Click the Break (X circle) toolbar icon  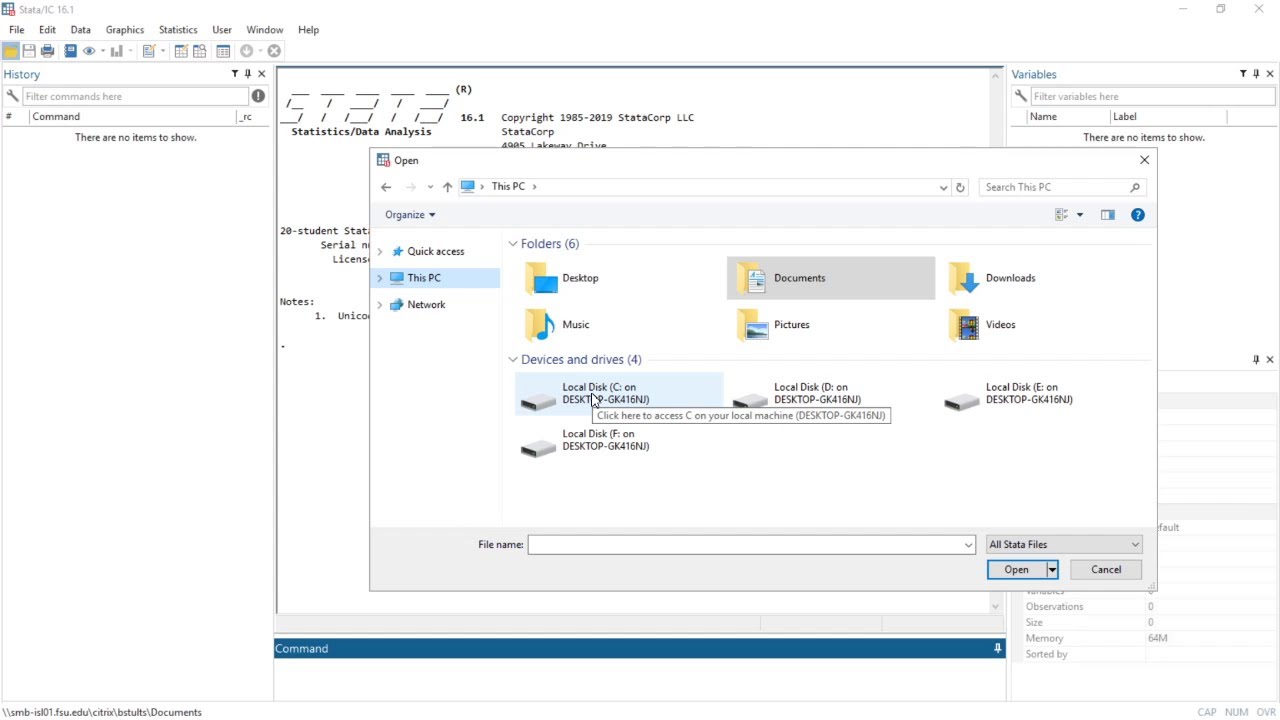[274, 51]
